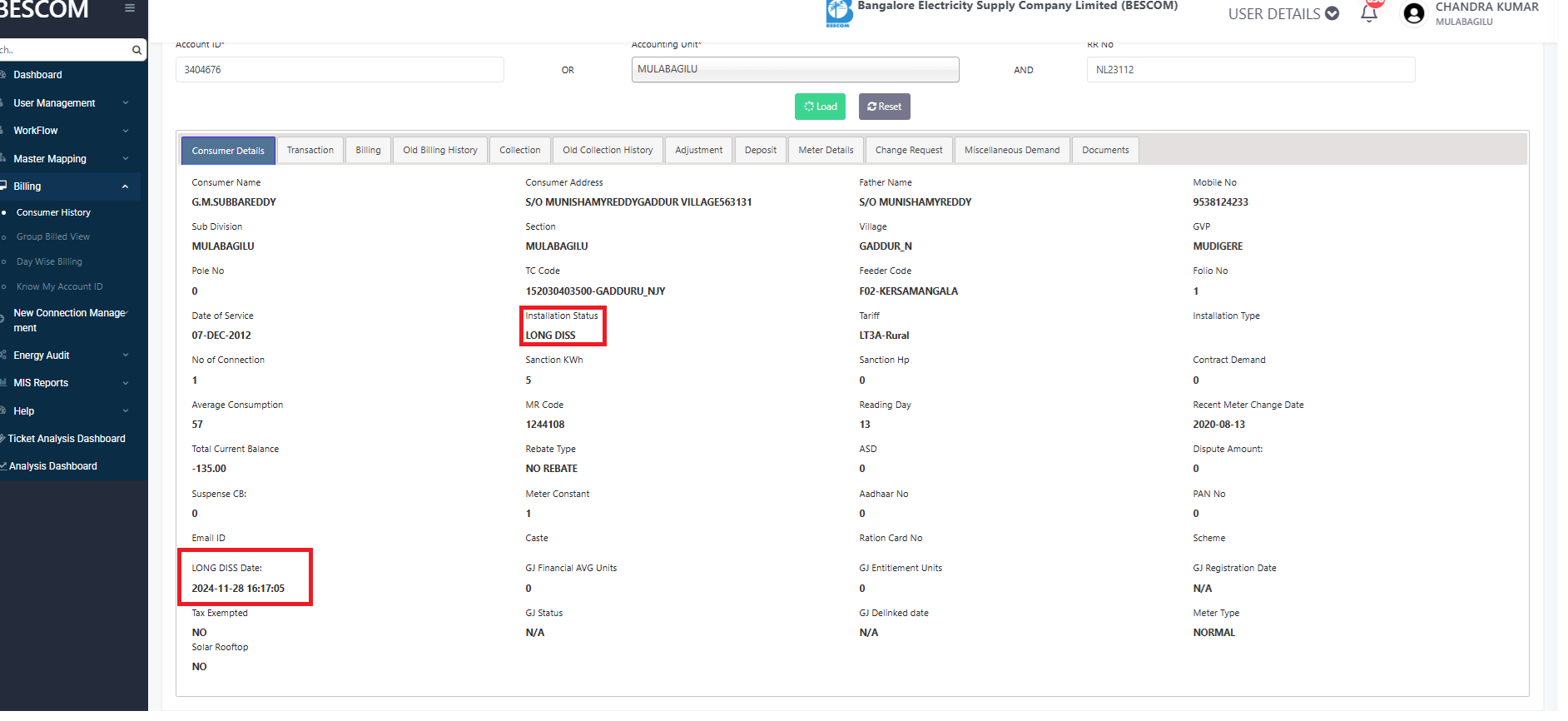Click rebate type NO REBATE

click(551, 469)
